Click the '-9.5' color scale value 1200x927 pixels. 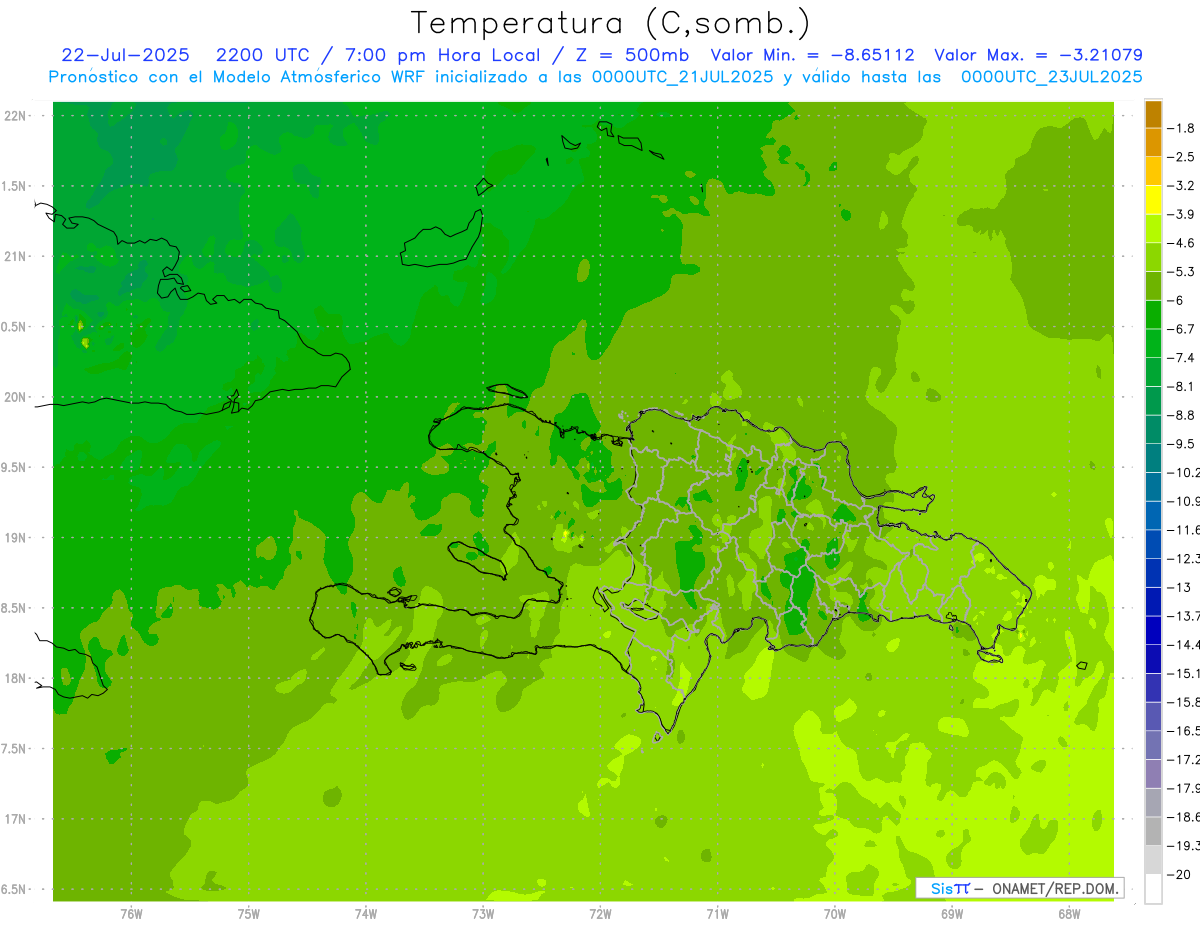pos(1181,444)
